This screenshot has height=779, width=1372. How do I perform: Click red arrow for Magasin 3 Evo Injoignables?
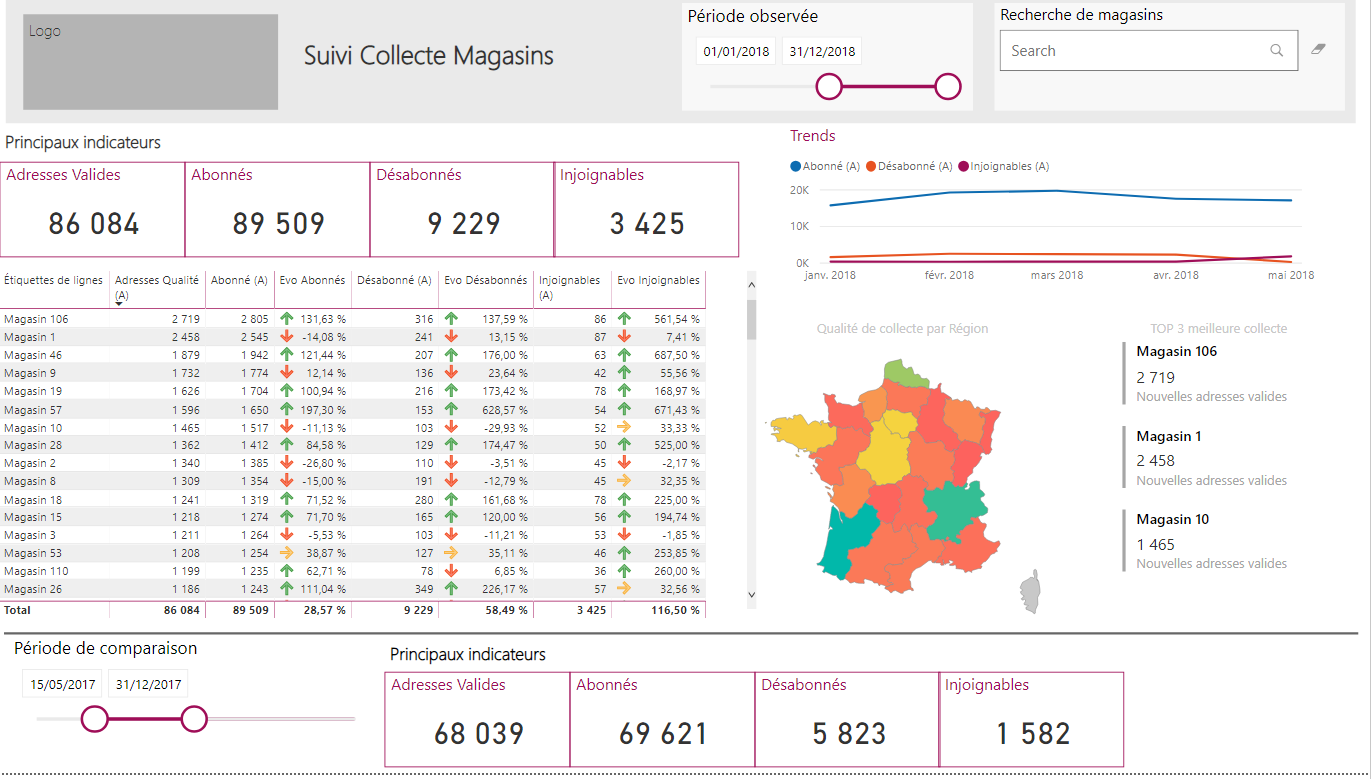625,535
